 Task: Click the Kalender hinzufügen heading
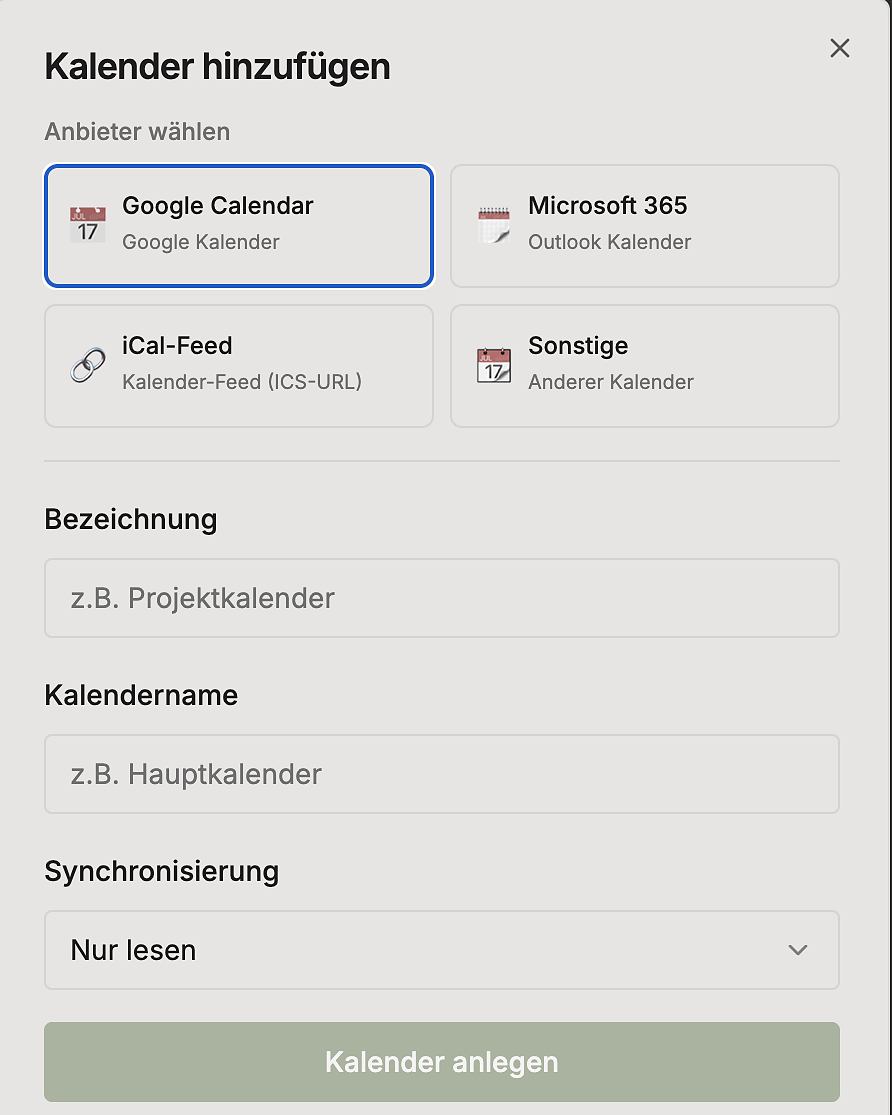click(x=217, y=67)
